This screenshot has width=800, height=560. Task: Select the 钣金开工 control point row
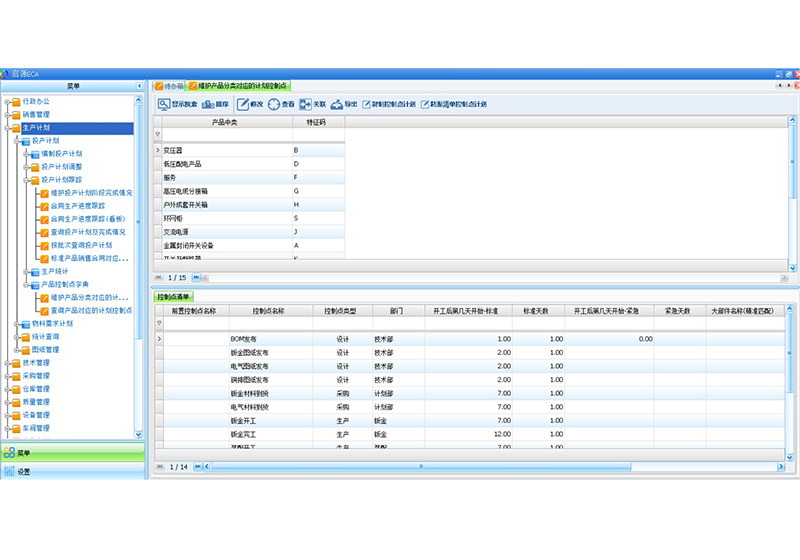coord(470,421)
